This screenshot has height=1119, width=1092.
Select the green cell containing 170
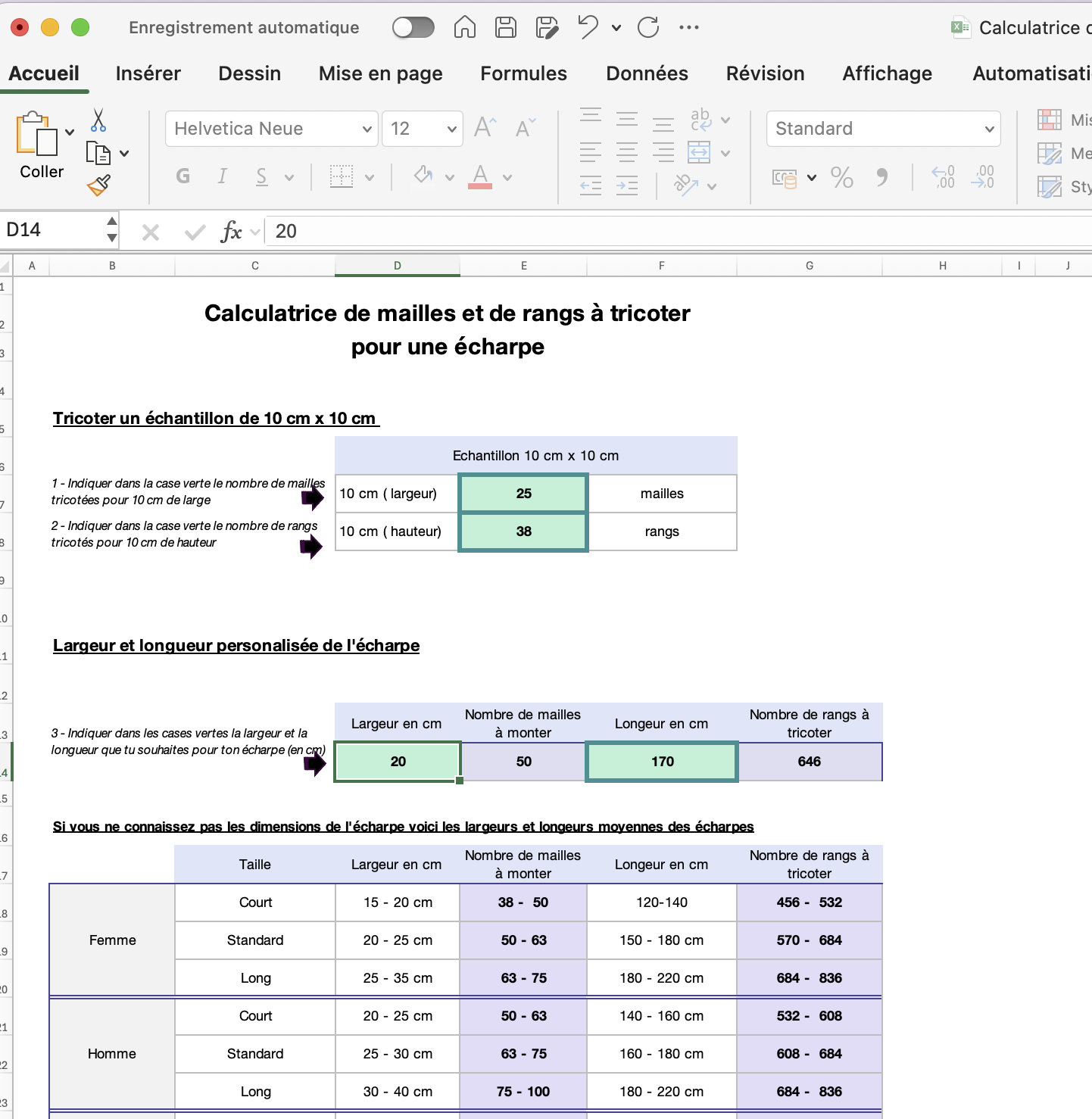662,762
